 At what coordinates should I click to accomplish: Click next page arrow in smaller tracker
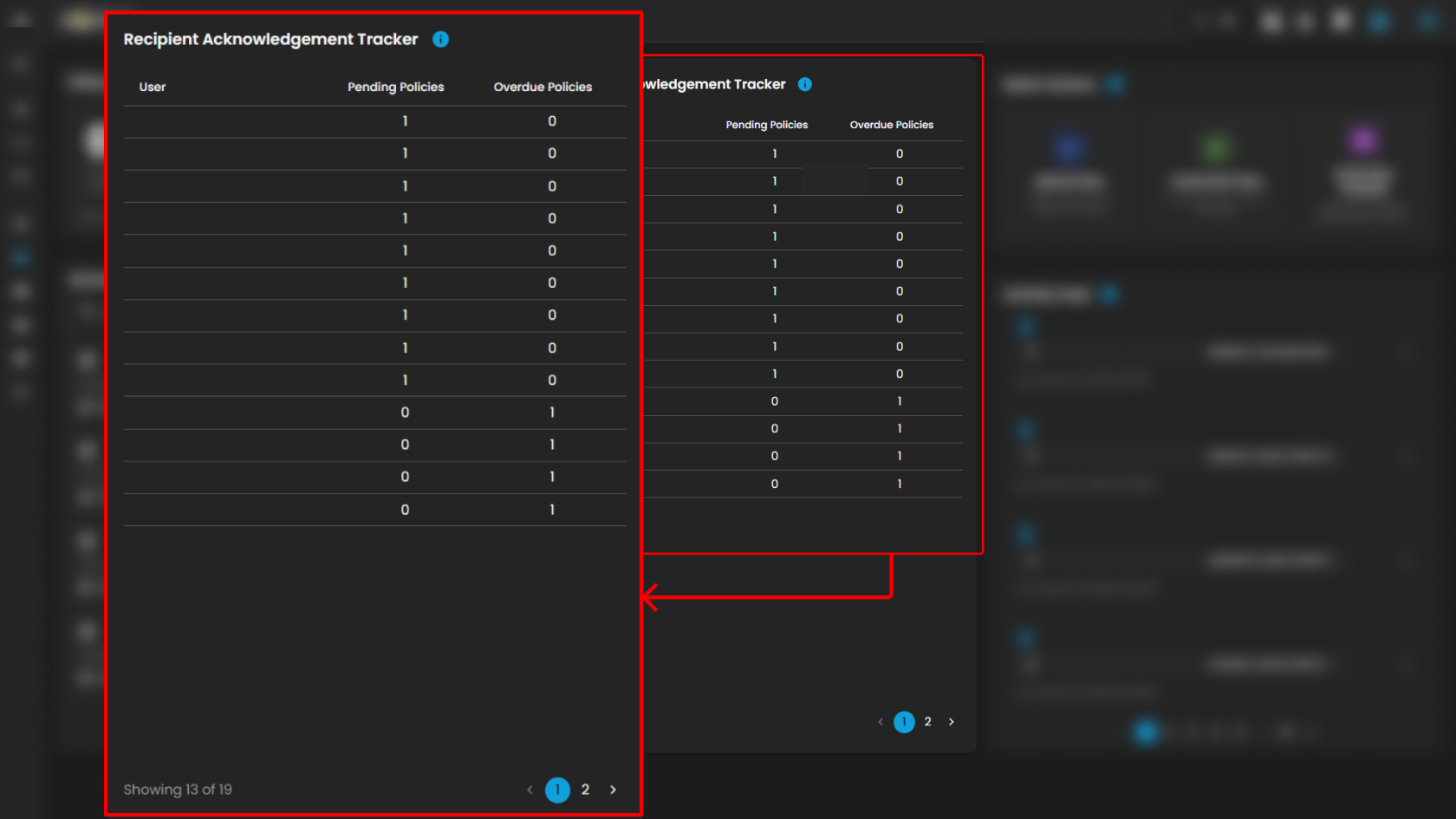[951, 722]
